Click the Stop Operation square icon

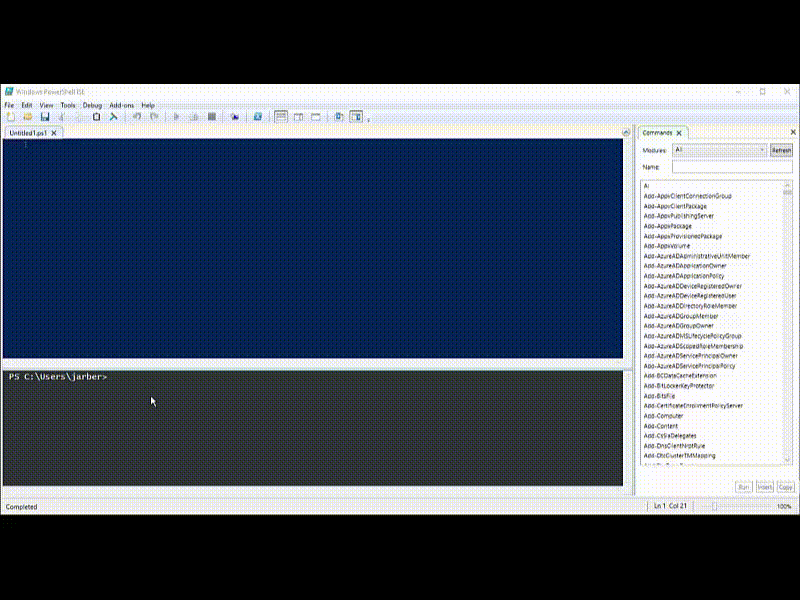pyautogui.click(x=212, y=117)
